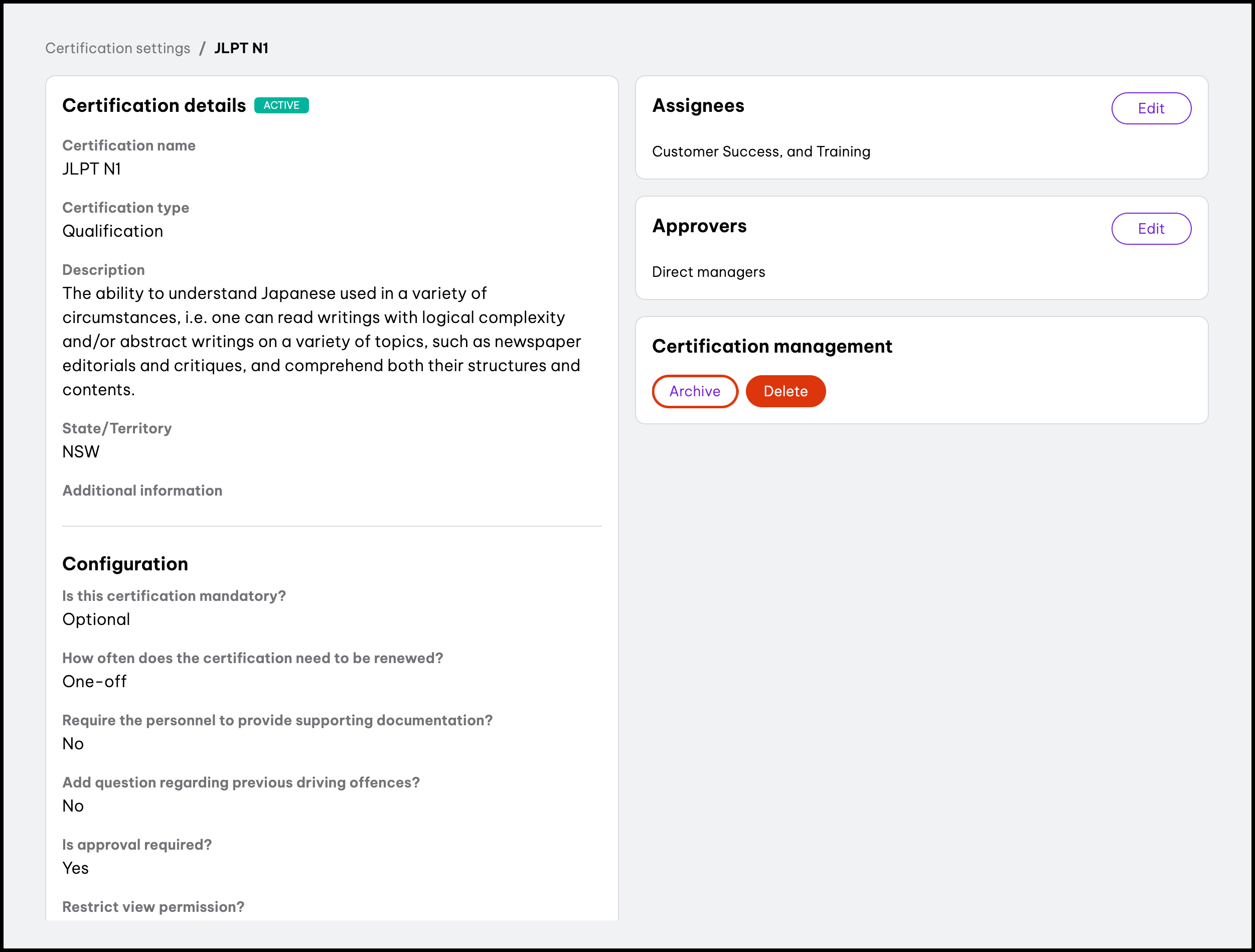Click the description paragraph about Japanese
1255x952 pixels.
(x=322, y=342)
